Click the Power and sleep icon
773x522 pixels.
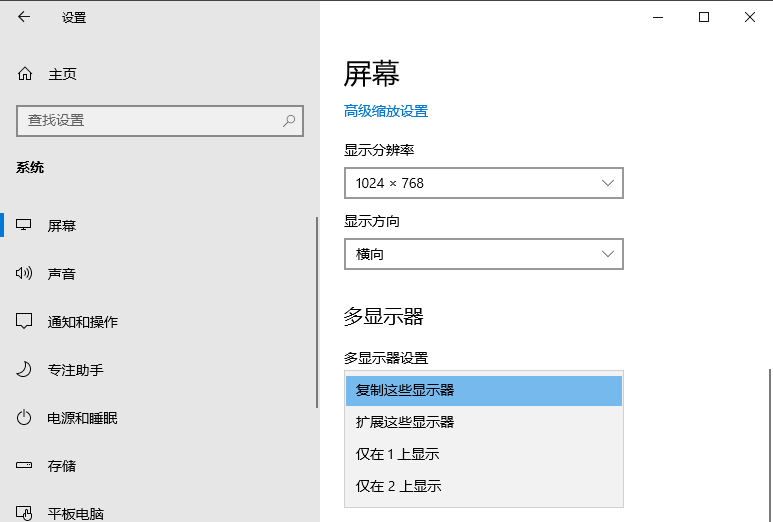click(25, 418)
